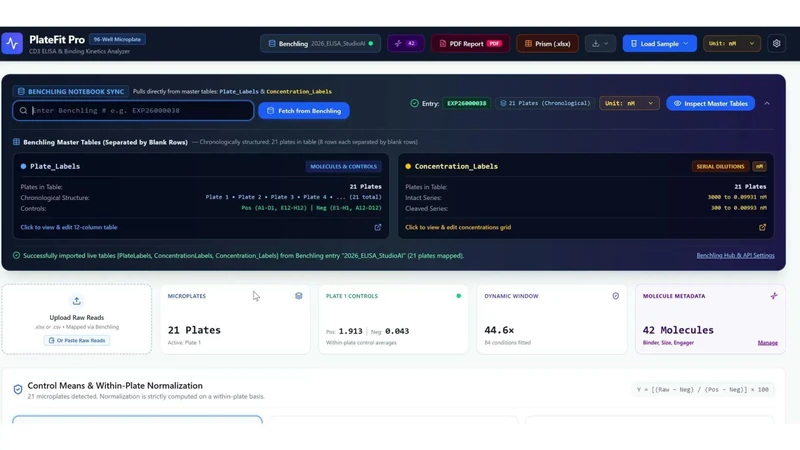
Task: Inspect Master Tables
Action: pos(710,104)
